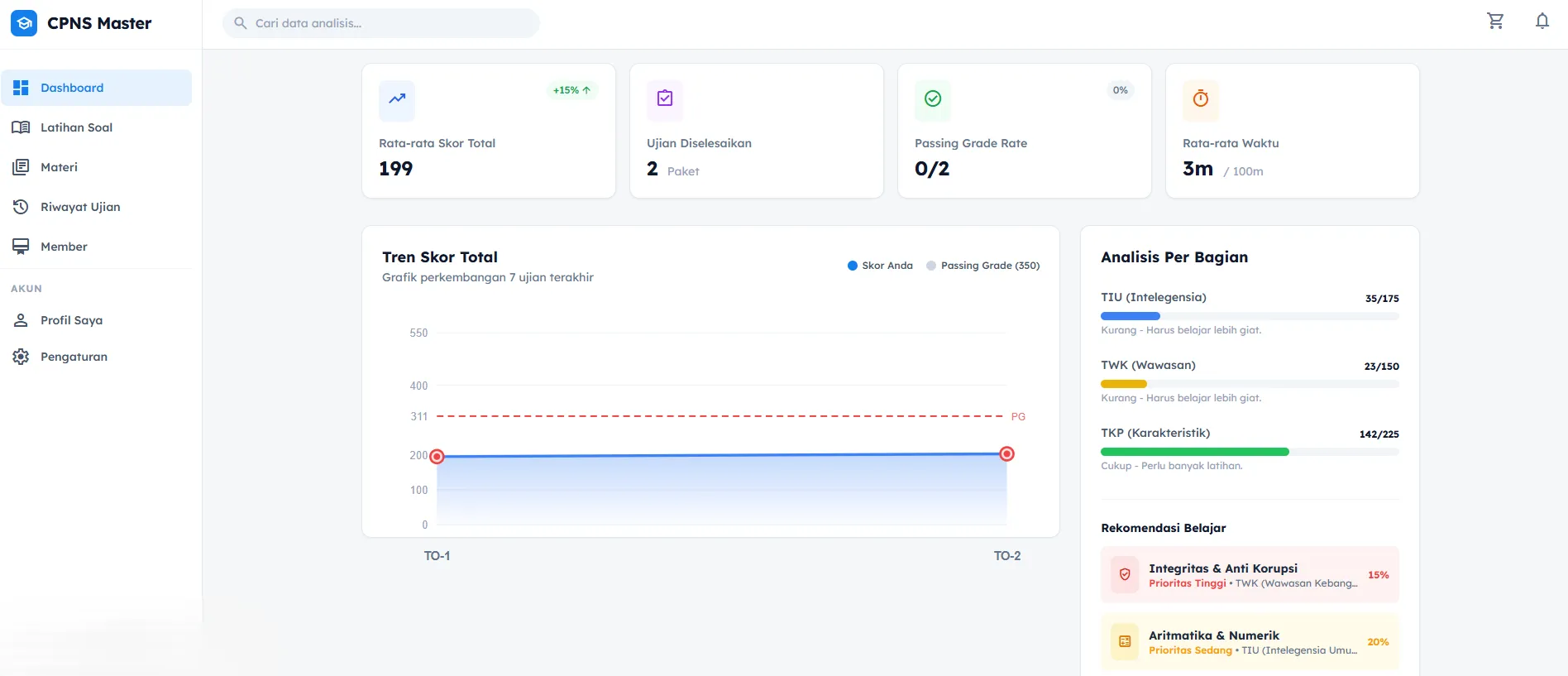Click the icon beside Aritmatika & Numerik
The image size is (1568, 676).
pos(1125,641)
